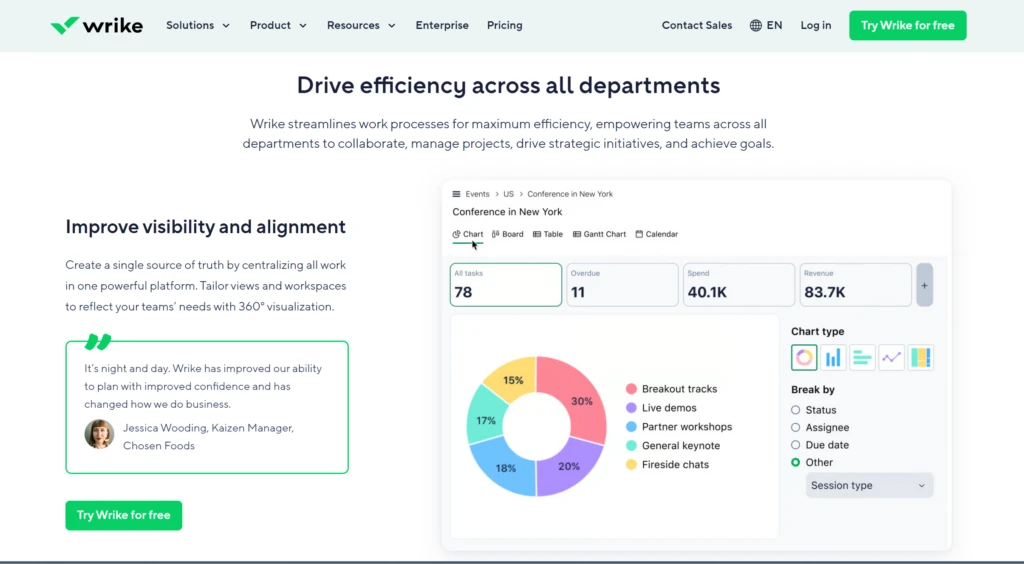1024x564 pixels.
Task: Click the pink 30% donut chart segment
Action: pyautogui.click(x=580, y=400)
